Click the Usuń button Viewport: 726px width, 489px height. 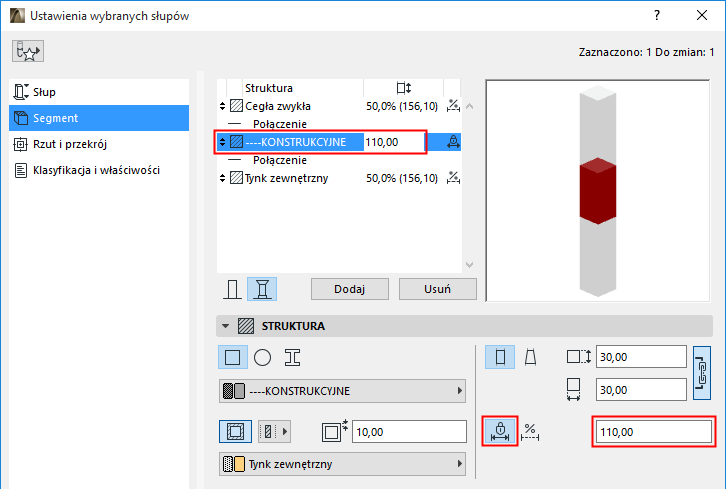click(x=438, y=289)
